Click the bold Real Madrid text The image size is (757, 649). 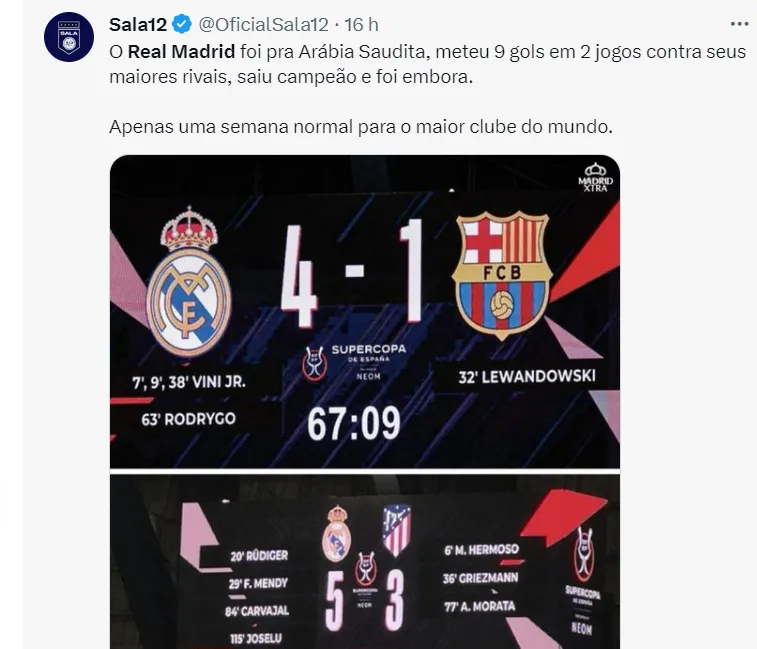[181, 51]
